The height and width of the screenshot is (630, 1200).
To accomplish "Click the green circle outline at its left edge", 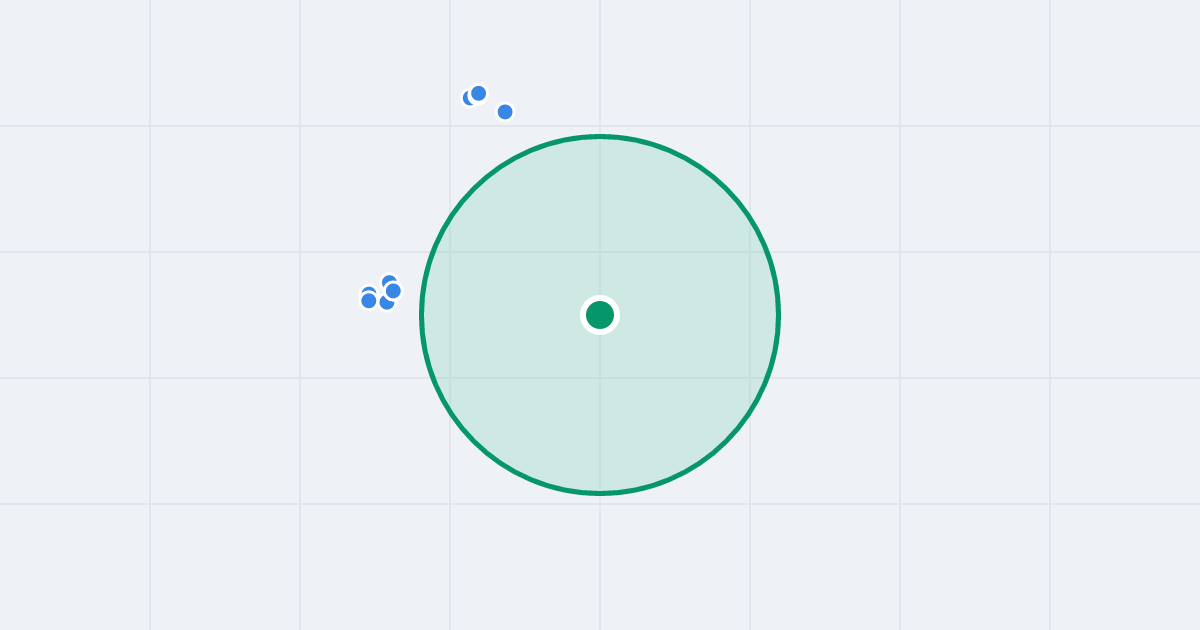I will pyautogui.click(x=421, y=315).
